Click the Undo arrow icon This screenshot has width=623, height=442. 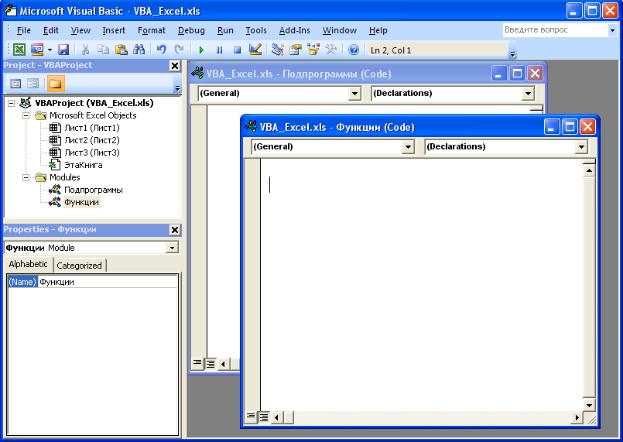pos(161,50)
